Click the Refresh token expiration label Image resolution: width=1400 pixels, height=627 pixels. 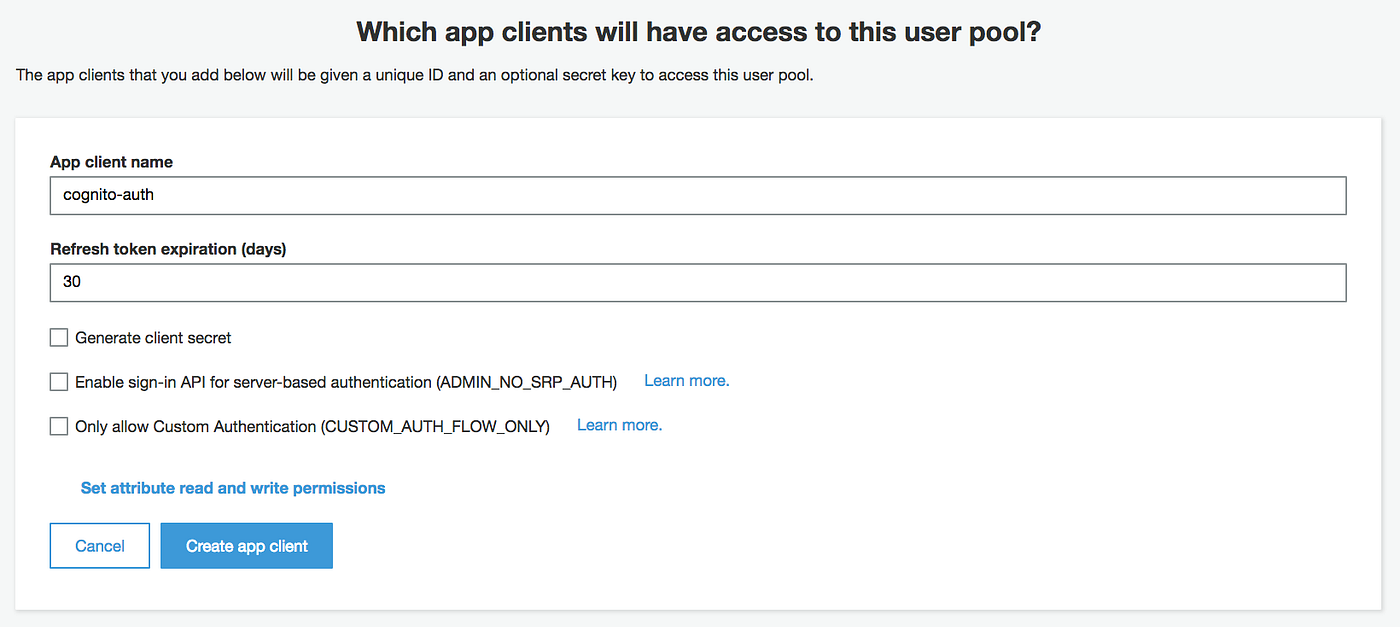(x=168, y=248)
